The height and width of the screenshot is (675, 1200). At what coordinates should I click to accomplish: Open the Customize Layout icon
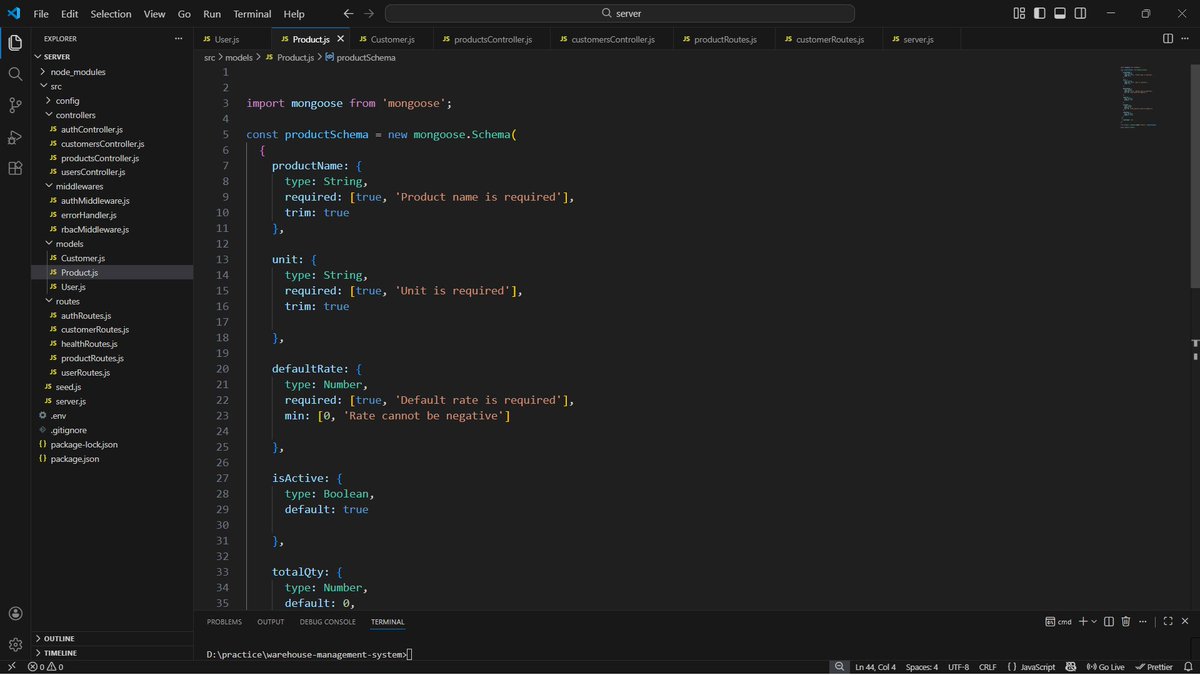coord(1019,13)
